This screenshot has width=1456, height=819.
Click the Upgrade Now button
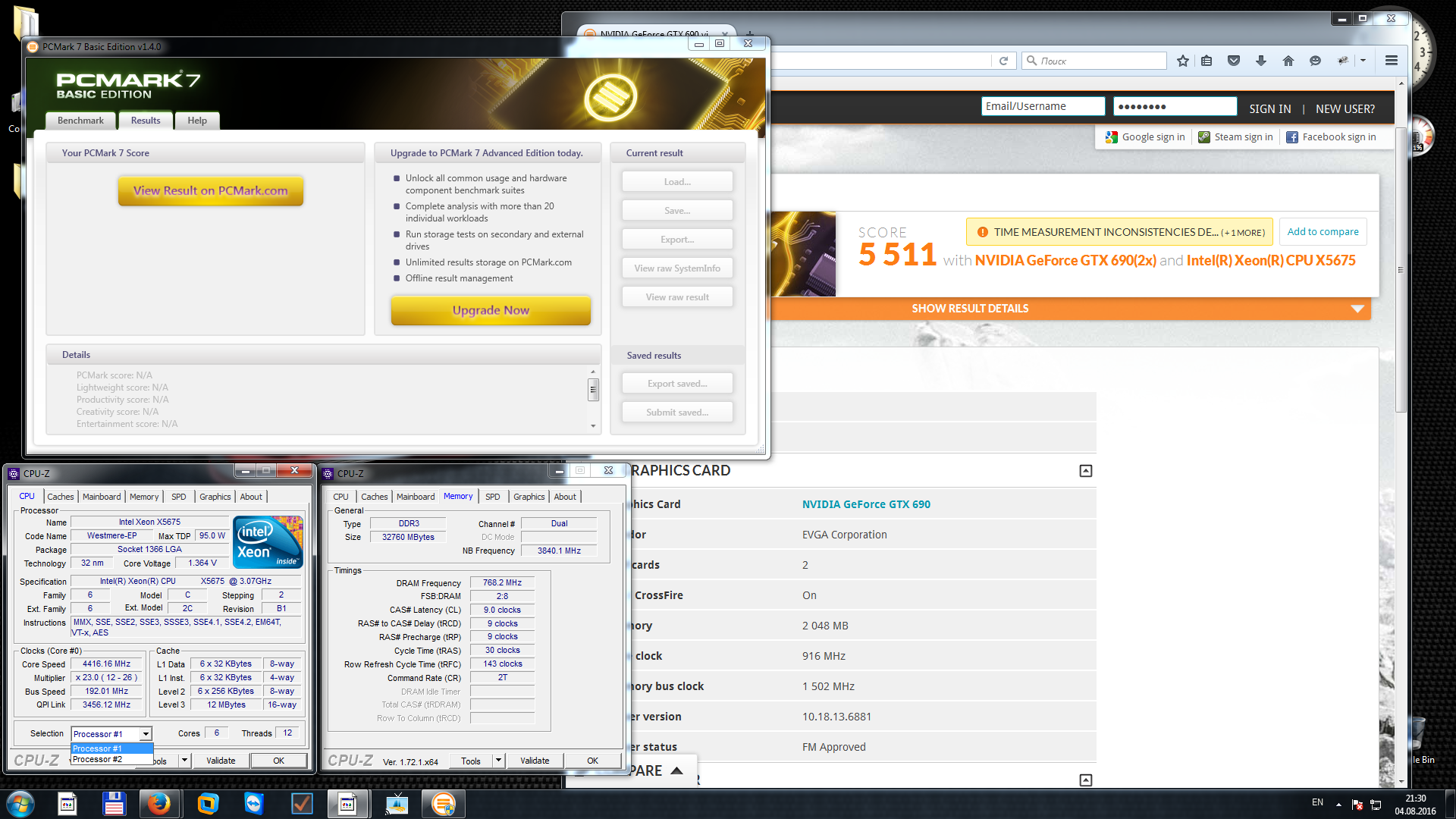pos(491,310)
